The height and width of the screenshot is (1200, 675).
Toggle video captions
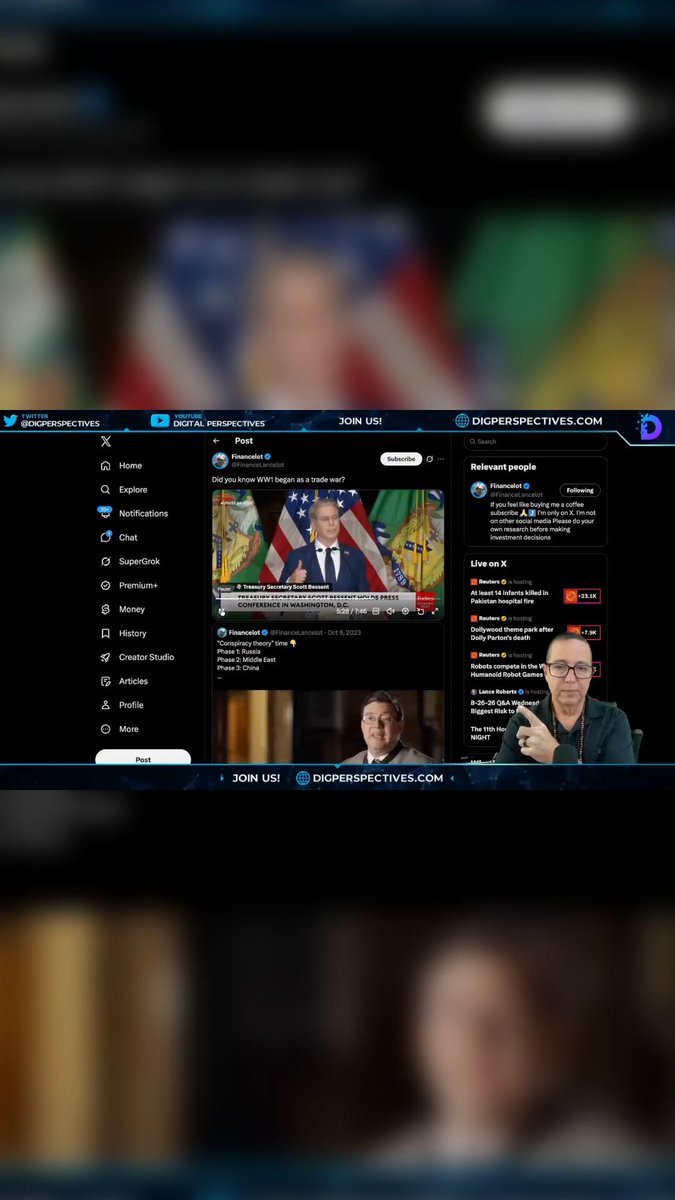tap(376, 611)
